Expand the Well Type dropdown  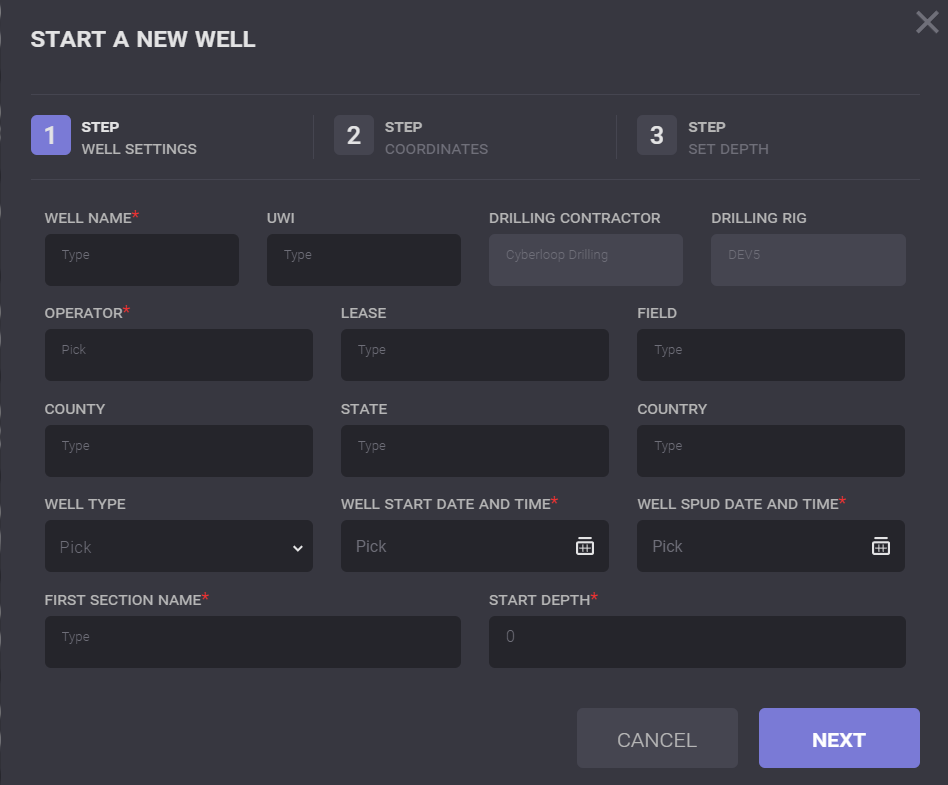coord(179,547)
